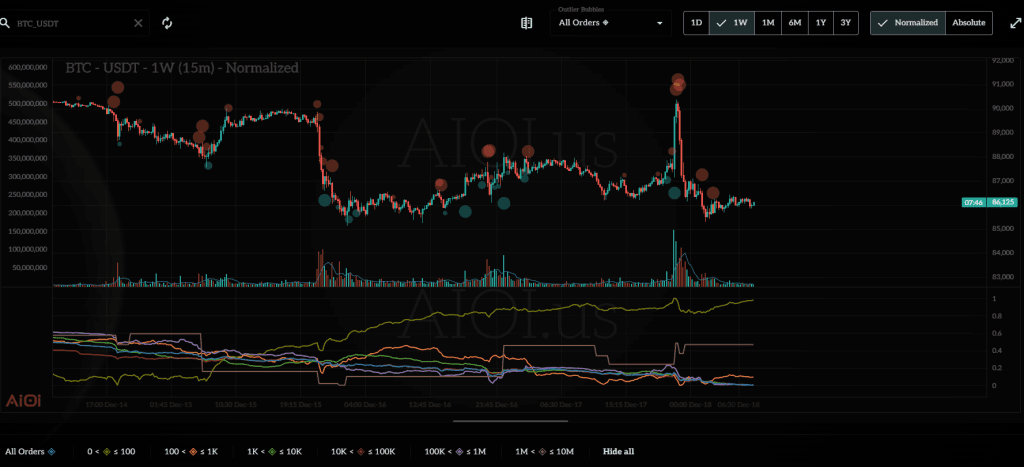Select the 1D timeframe
1024x467 pixels.
click(696, 22)
